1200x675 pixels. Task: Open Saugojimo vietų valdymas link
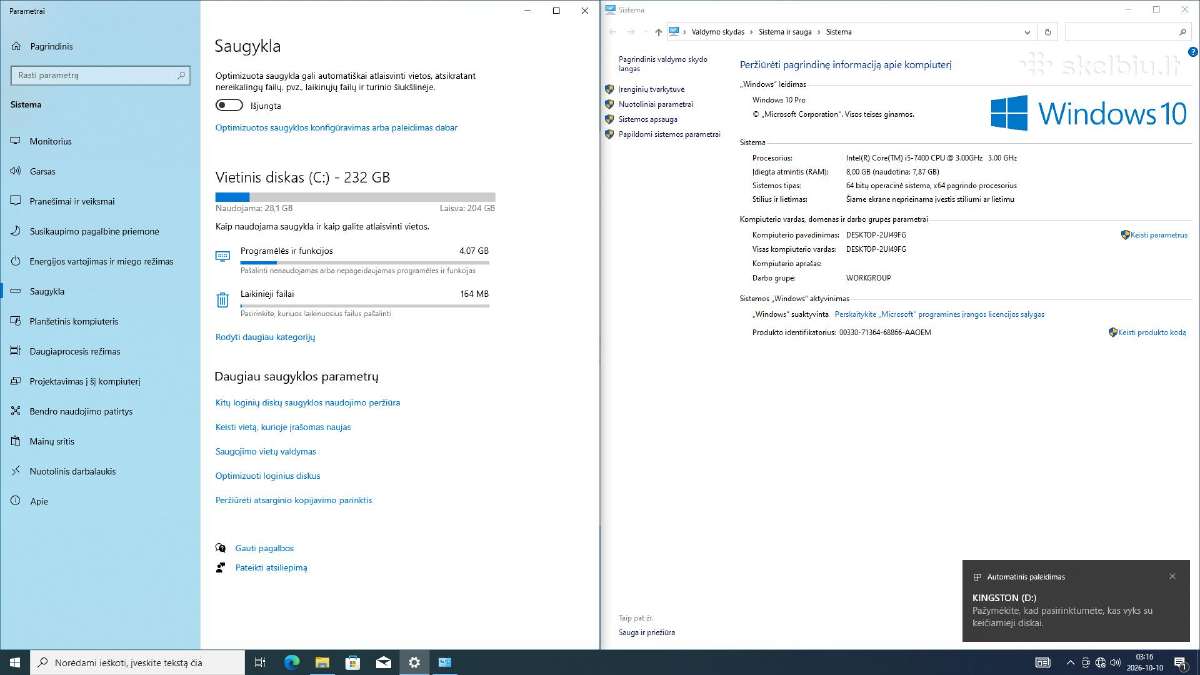(266, 451)
